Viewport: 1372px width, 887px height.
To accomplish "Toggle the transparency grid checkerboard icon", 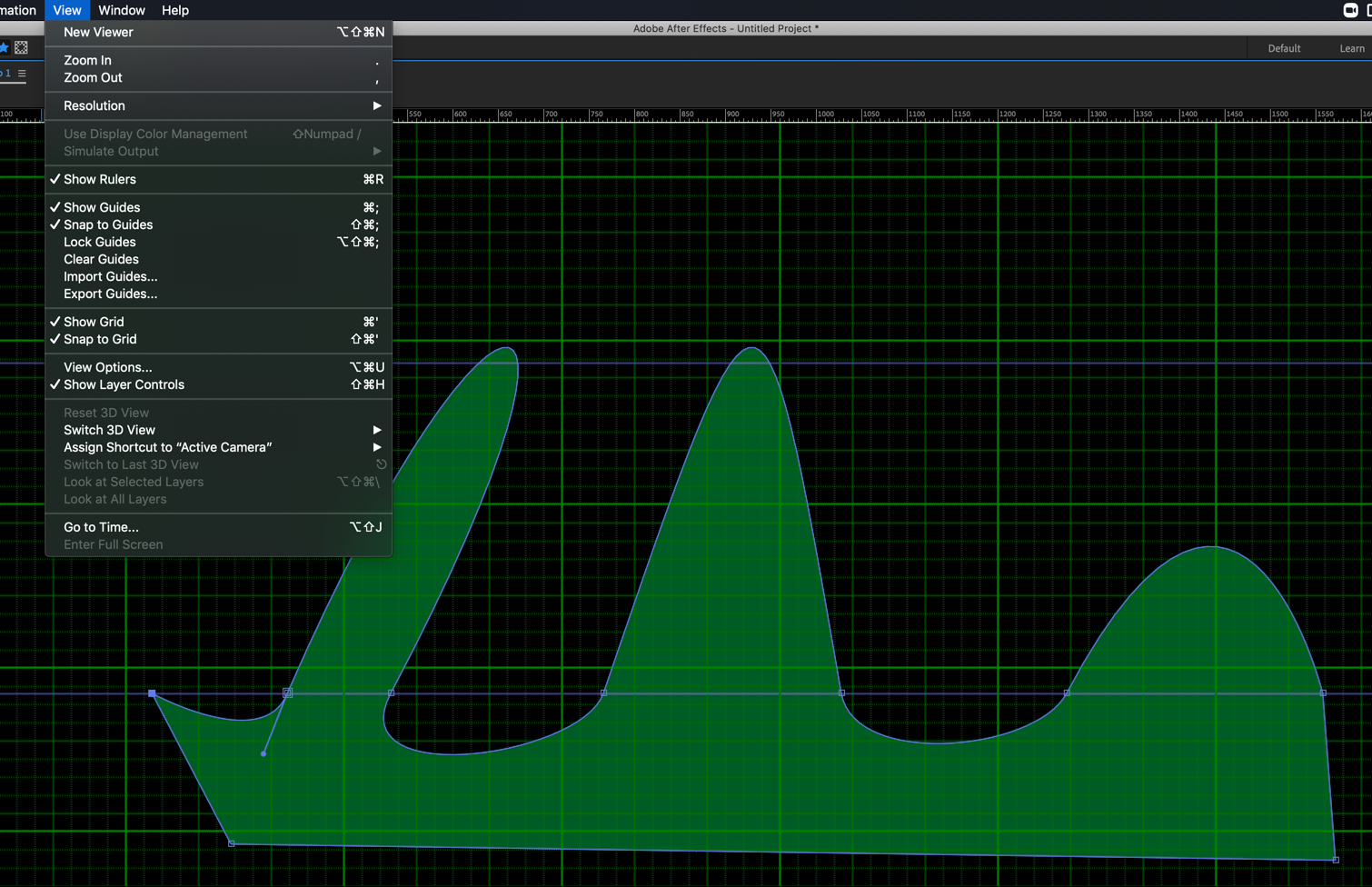I will pyautogui.click(x=21, y=47).
